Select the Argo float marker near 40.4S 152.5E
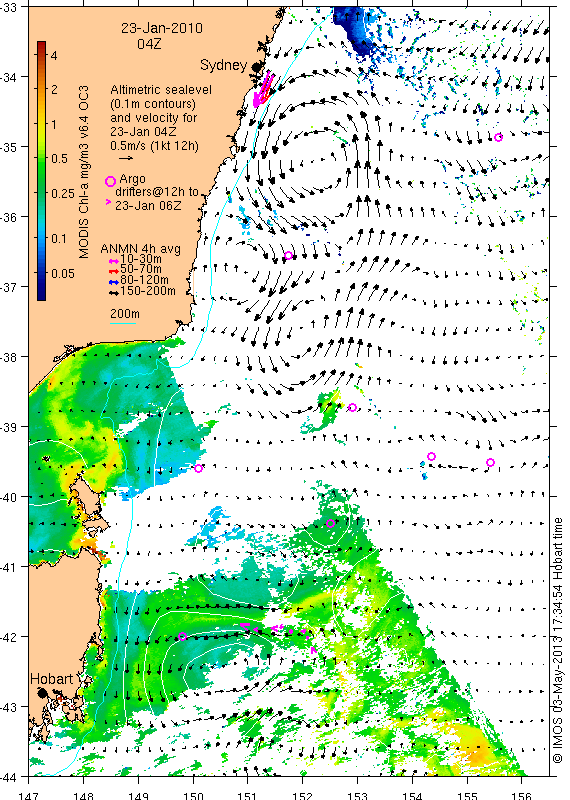Viewport: 570px width, 800px height. pyautogui.click(x=330, y=523)
